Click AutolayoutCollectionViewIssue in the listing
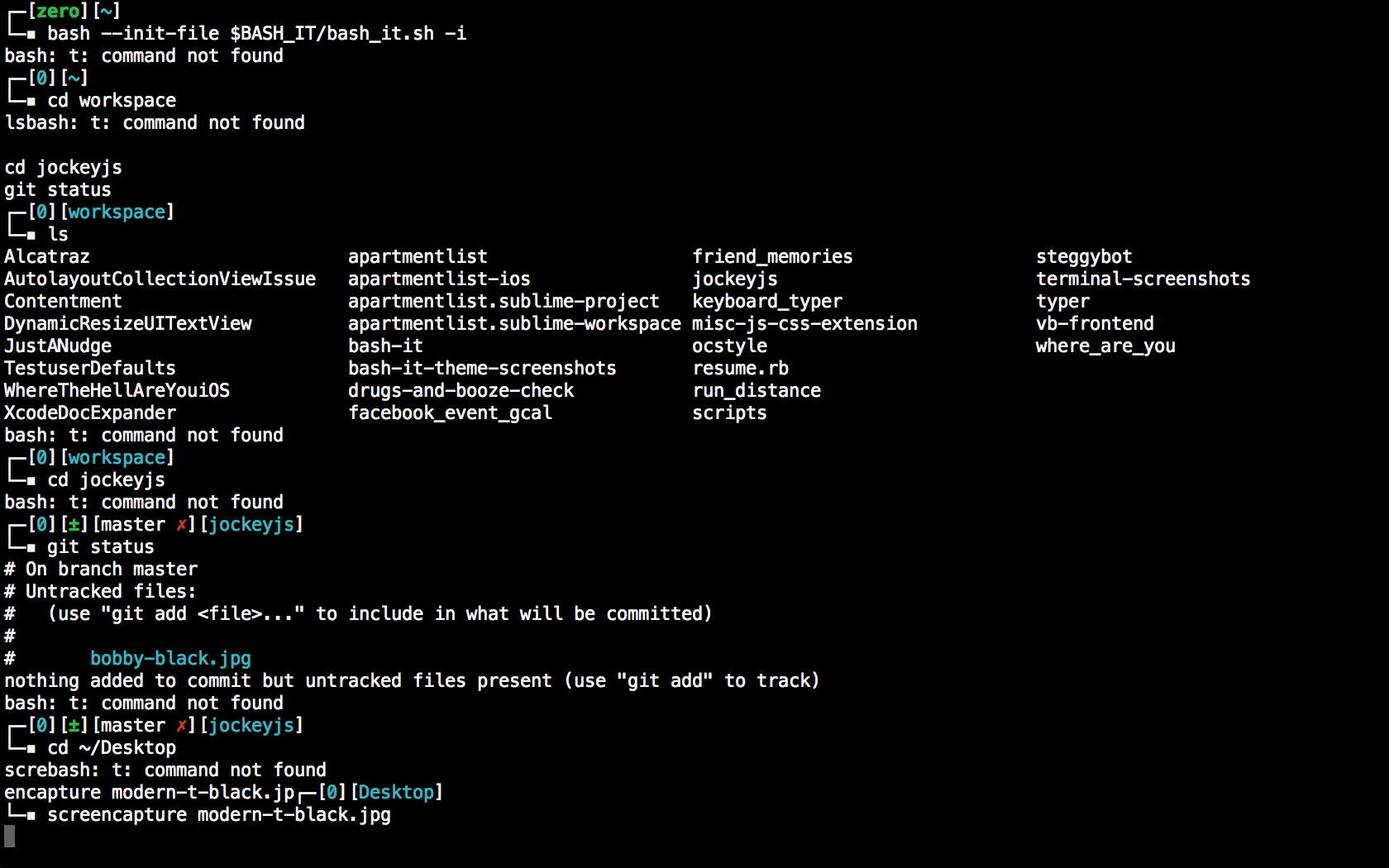1389x868 pixels. pos(160,279)
